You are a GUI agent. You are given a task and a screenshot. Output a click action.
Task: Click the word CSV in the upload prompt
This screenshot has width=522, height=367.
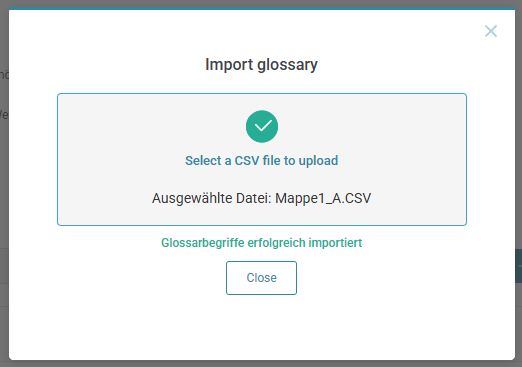(x=247, y=161)
